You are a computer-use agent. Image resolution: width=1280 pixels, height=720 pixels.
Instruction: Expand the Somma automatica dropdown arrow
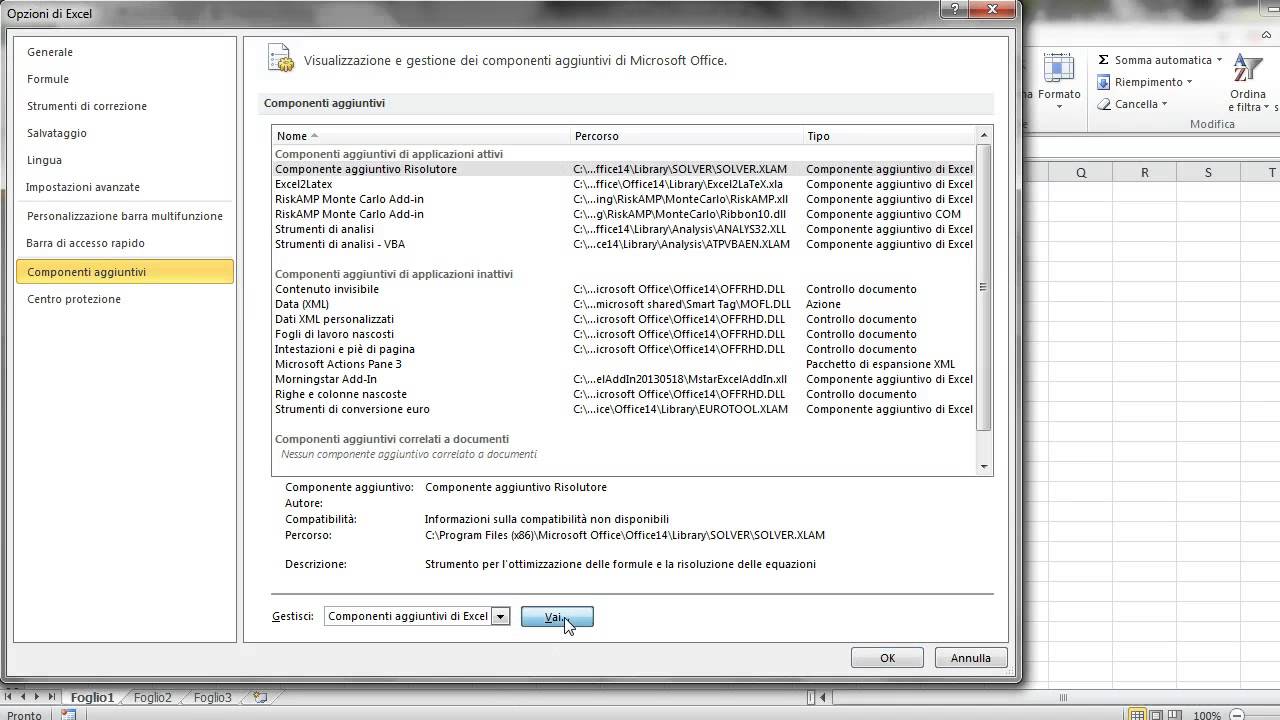[1219, 60]
